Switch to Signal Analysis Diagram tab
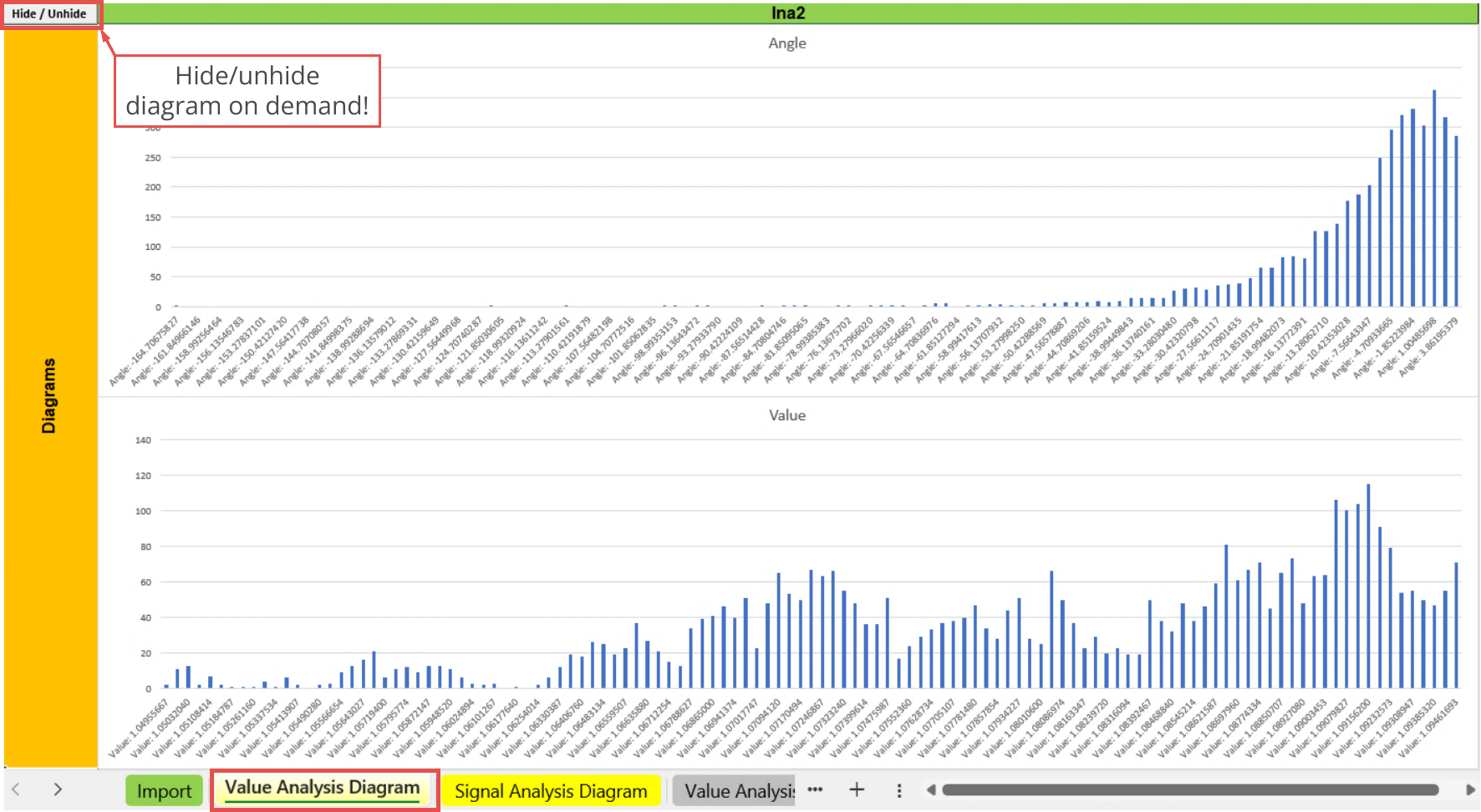This screenshot has height=812, width=1481. pyautogui.click(x=551, y=790)
